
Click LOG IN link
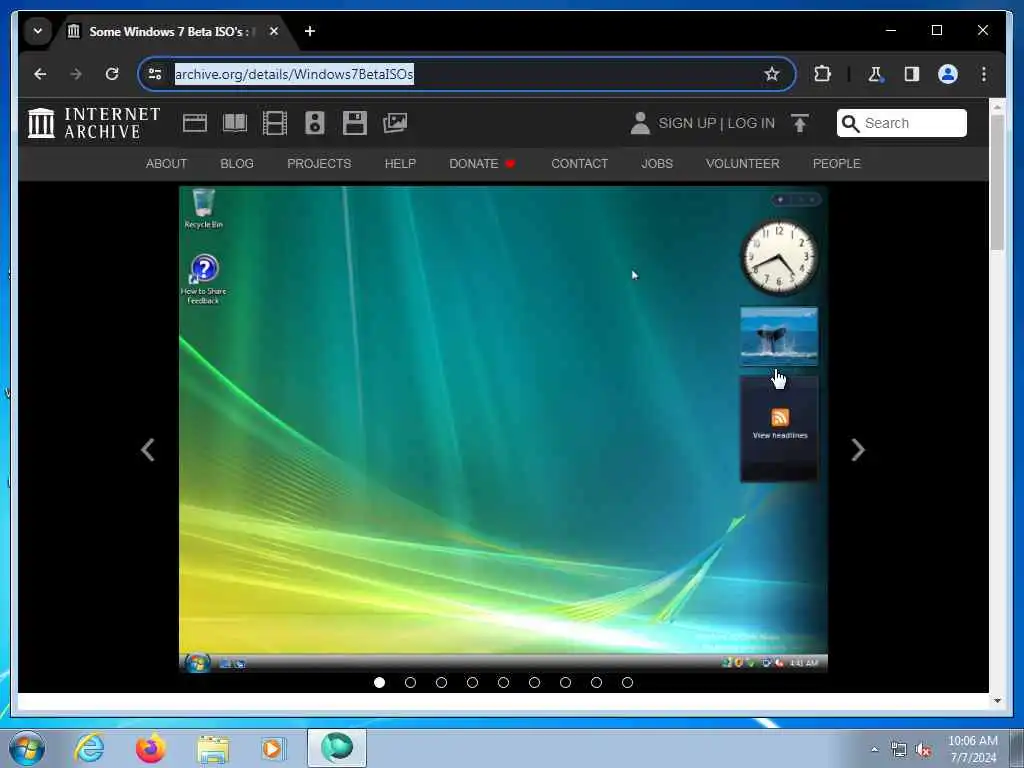[751, 123]
